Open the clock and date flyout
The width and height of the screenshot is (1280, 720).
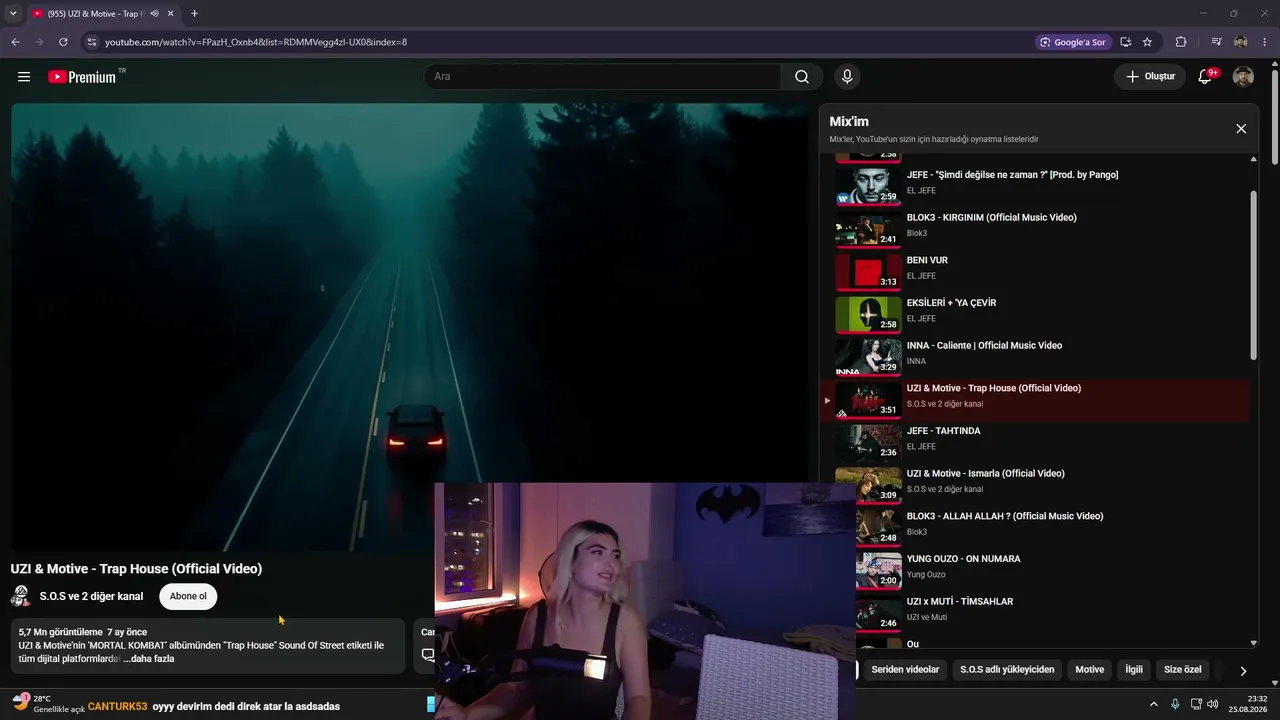point(1250,704)
